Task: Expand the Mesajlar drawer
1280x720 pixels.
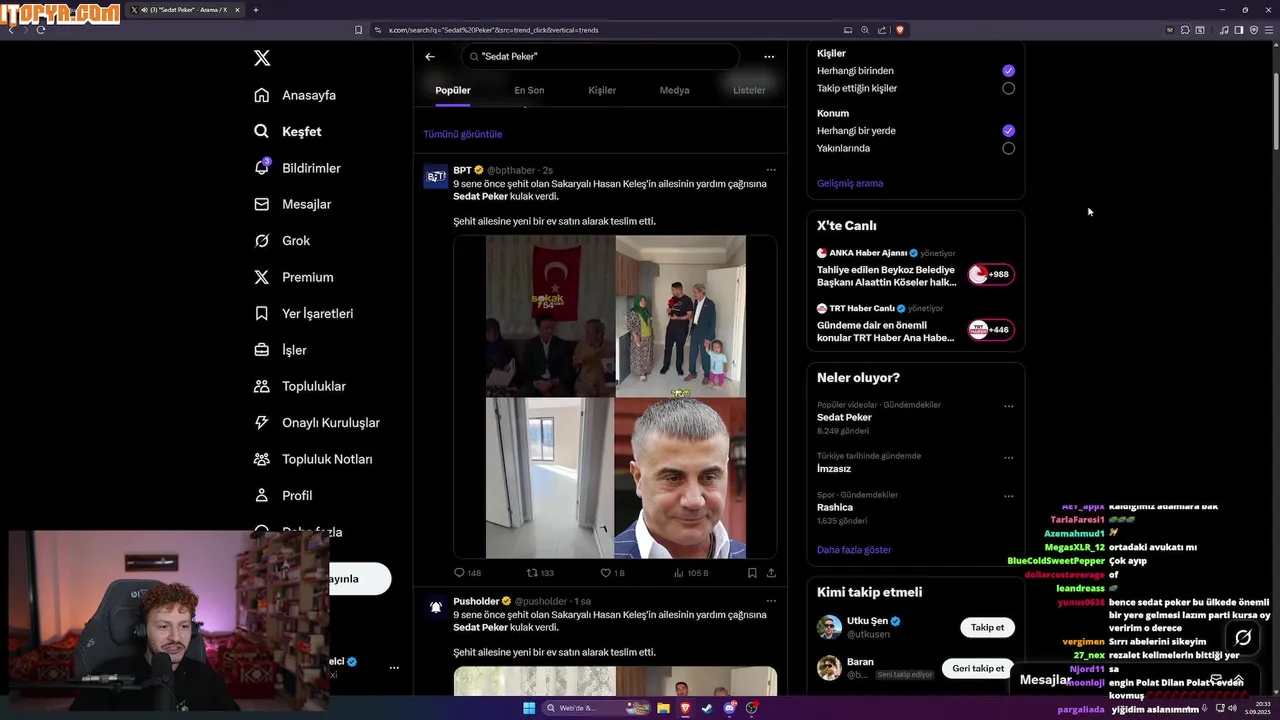Action: coord(1238,680)
